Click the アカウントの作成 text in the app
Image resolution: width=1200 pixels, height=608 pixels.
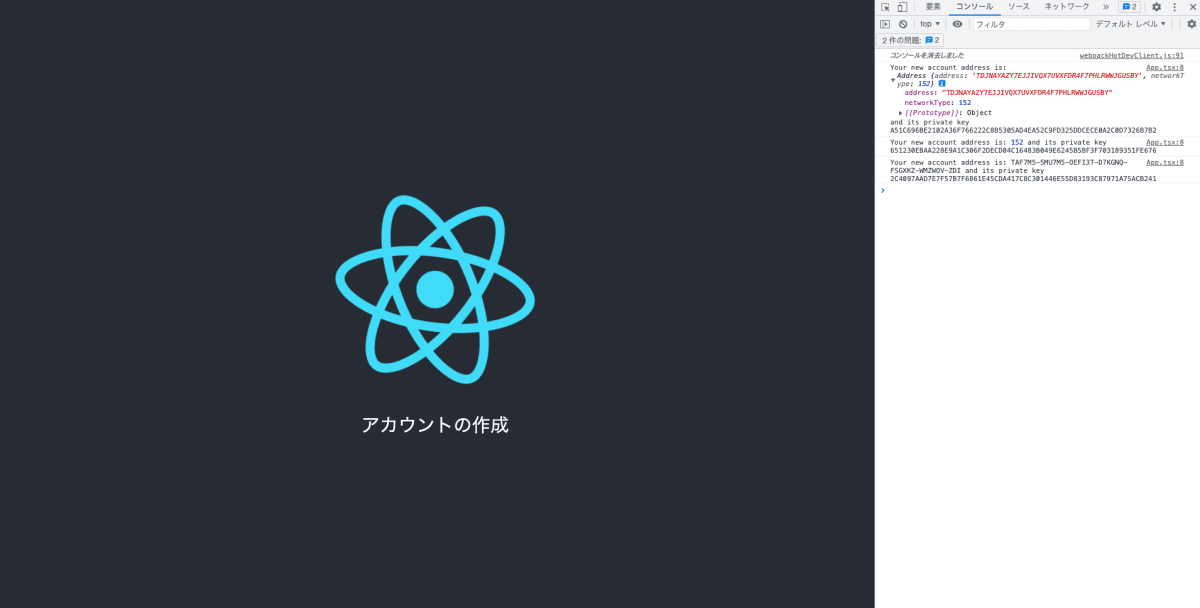coord(435,425)
